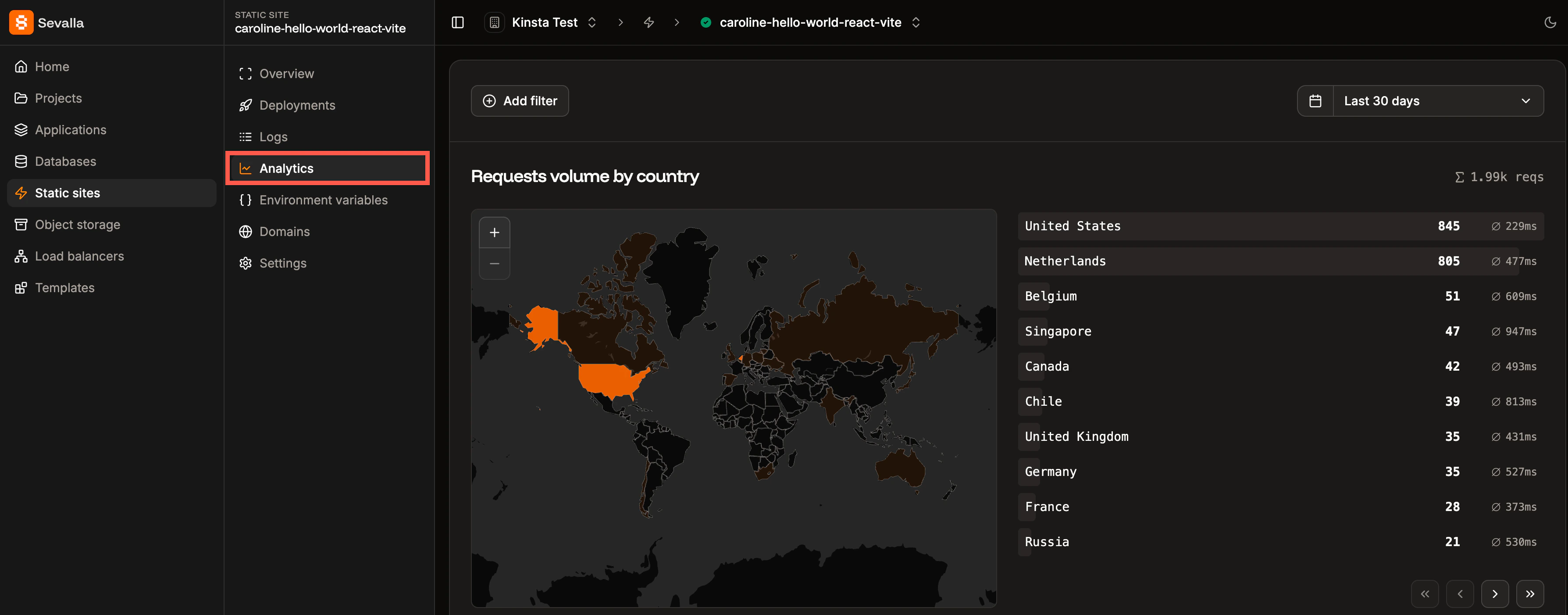Screen dimensions: 1568x615
Task: Click the Add filter button
Action: [520, 101]
